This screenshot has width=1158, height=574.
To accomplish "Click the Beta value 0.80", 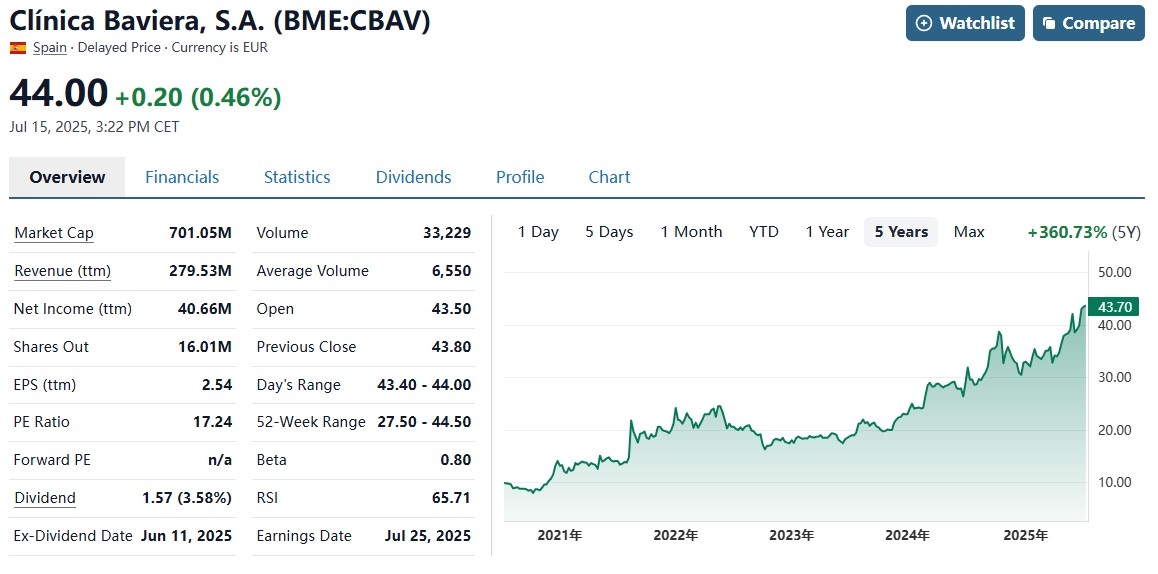I will pos(456,459).
